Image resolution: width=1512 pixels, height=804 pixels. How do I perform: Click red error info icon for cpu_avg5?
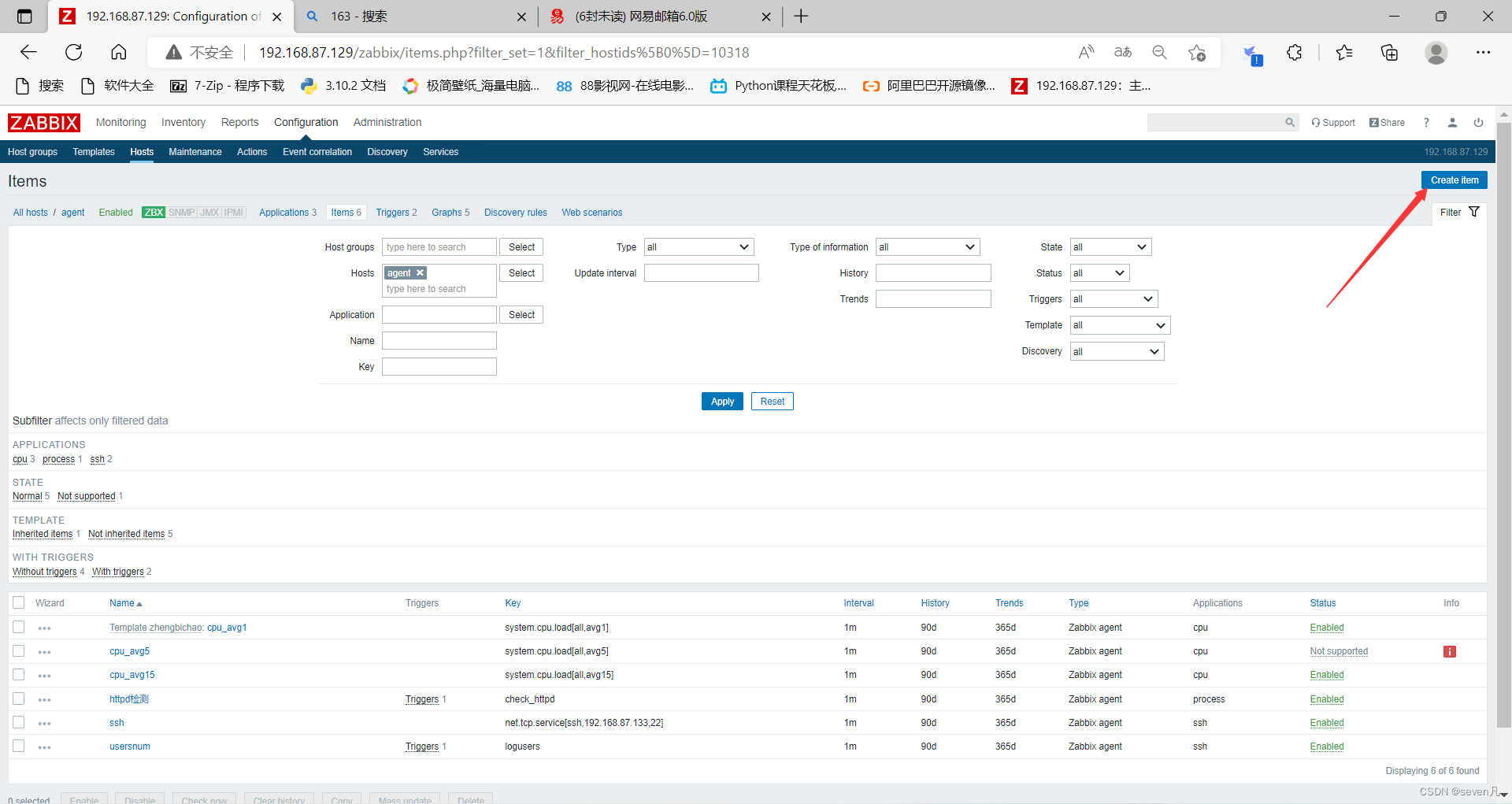(x=1450, y=651)
